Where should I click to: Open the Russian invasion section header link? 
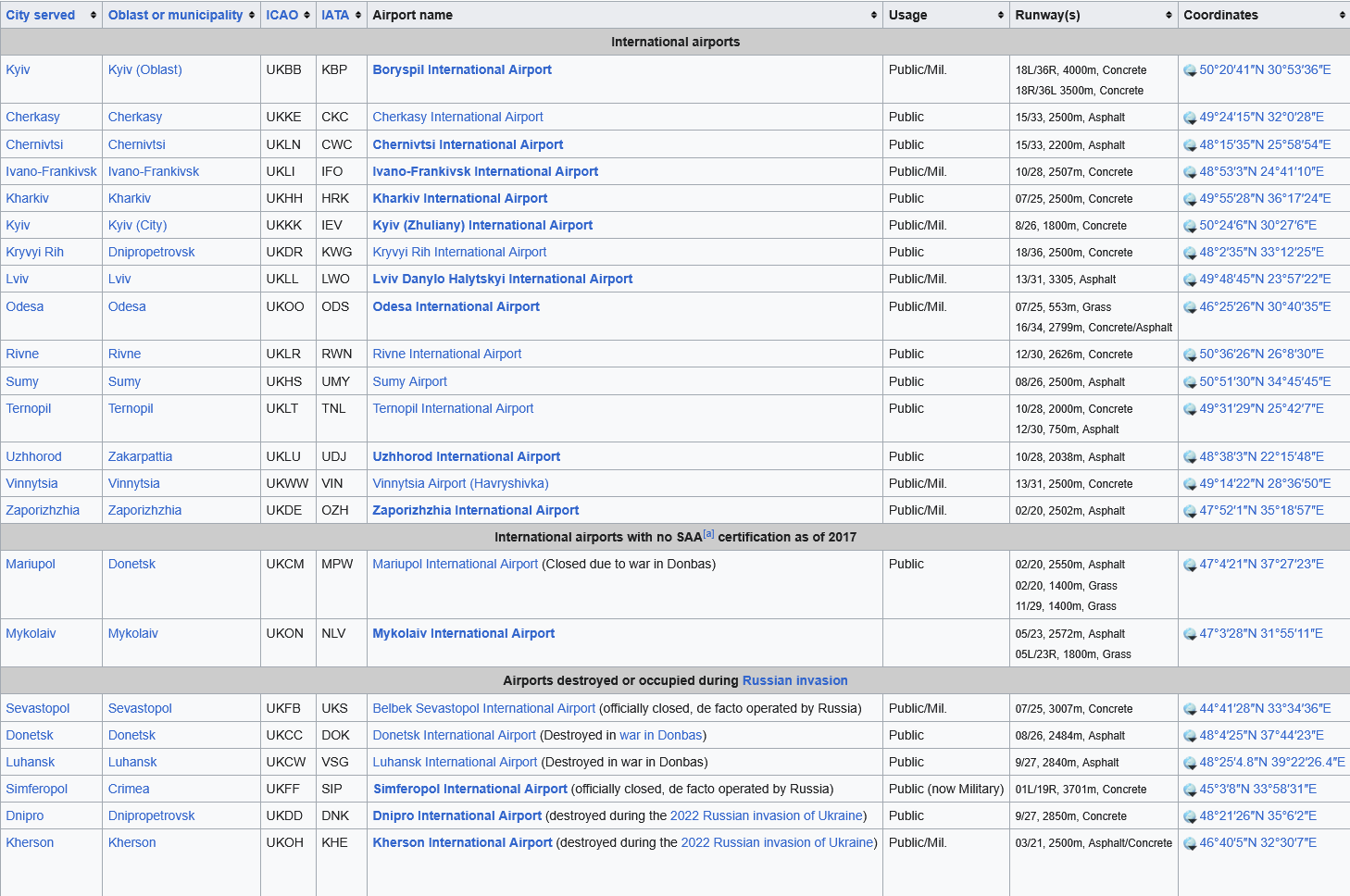click(x=794, y=680)
